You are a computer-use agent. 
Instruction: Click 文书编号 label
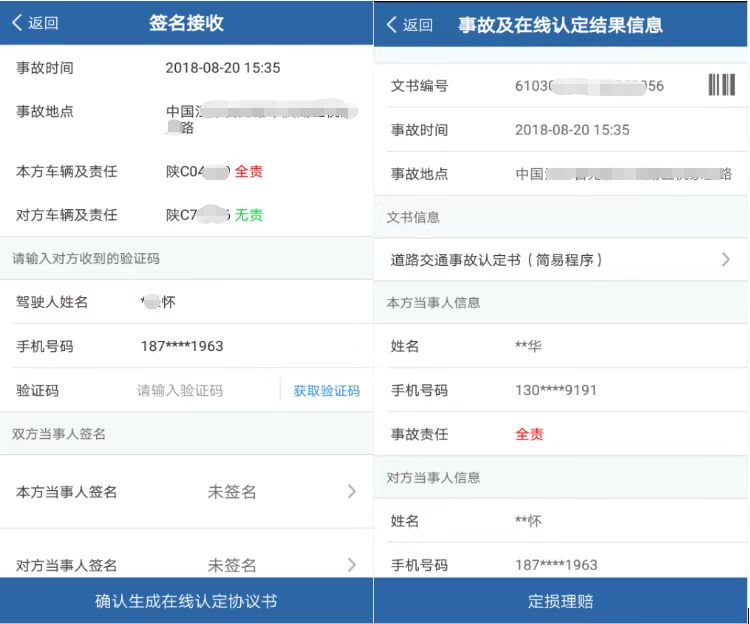(419, 86)
